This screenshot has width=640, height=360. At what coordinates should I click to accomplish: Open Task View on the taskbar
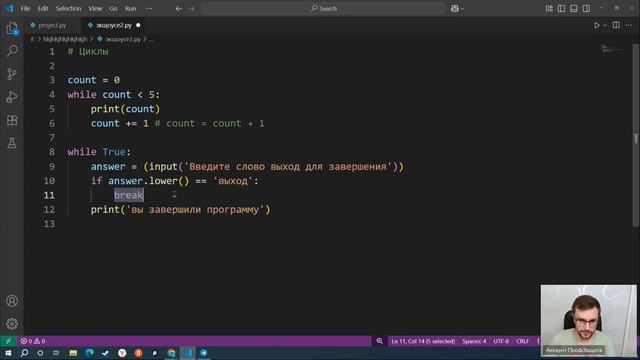[56, 353]
